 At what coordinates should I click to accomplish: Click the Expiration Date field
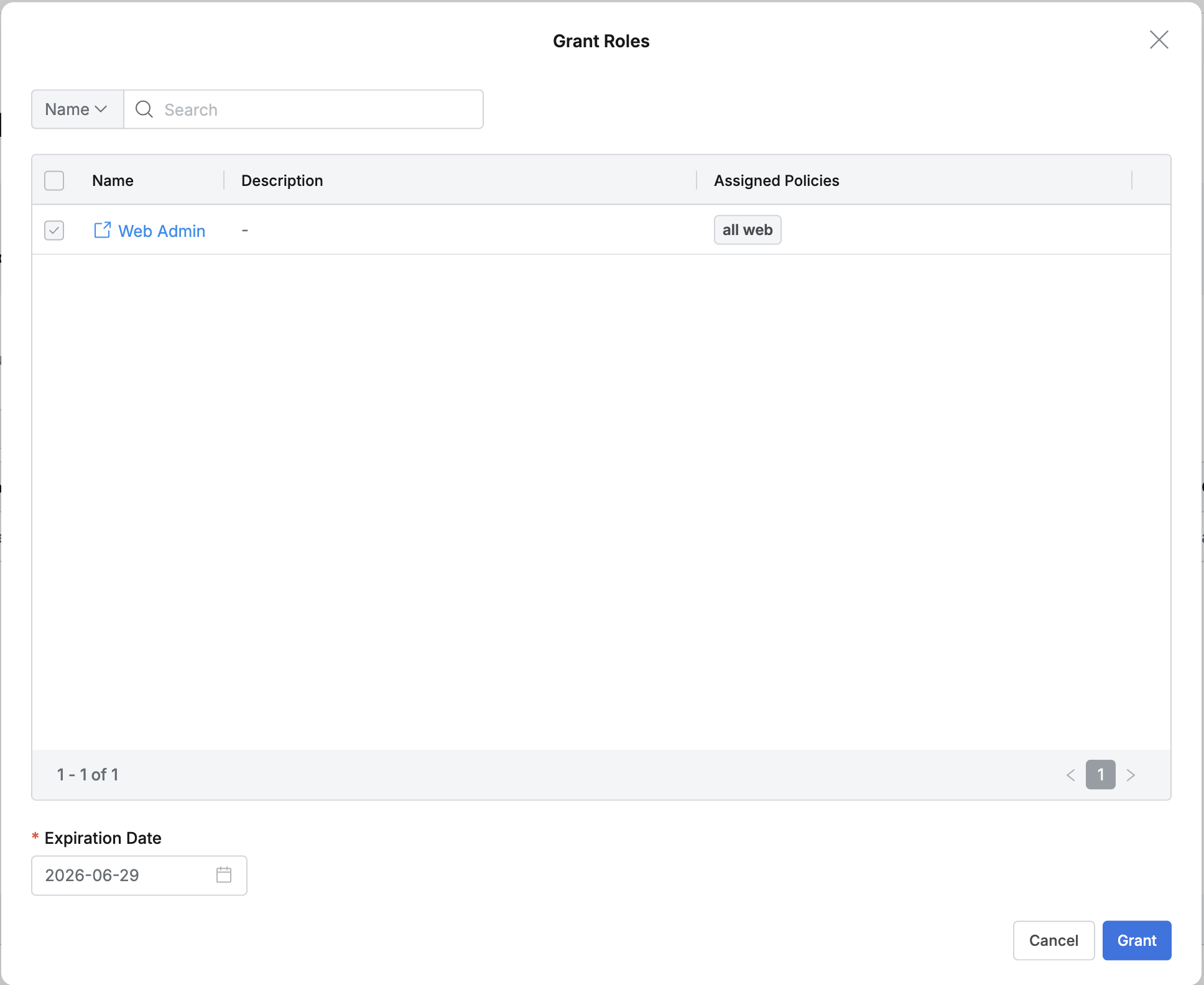pyautogui.click(x=124, y=875)
